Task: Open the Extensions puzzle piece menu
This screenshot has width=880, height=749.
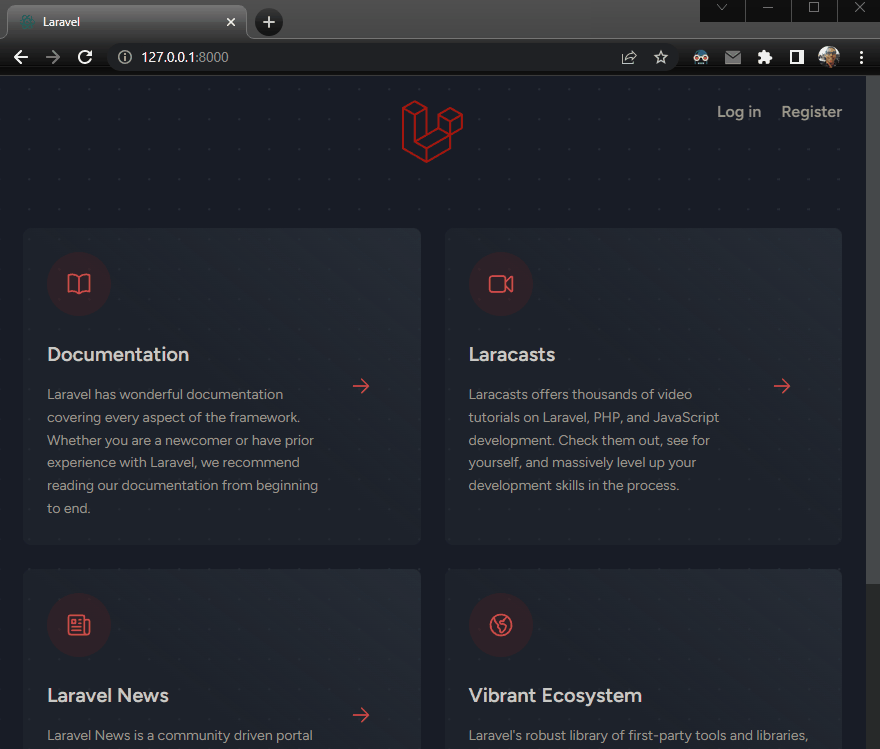Action: pos(764,57)
